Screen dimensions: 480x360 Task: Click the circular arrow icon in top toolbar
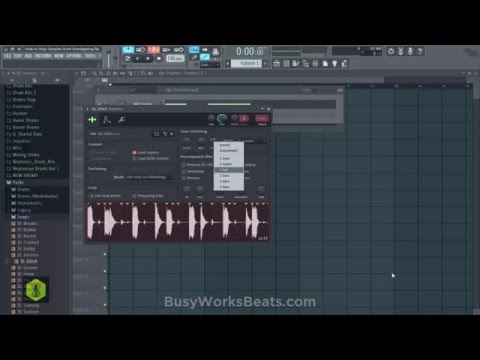391,51
